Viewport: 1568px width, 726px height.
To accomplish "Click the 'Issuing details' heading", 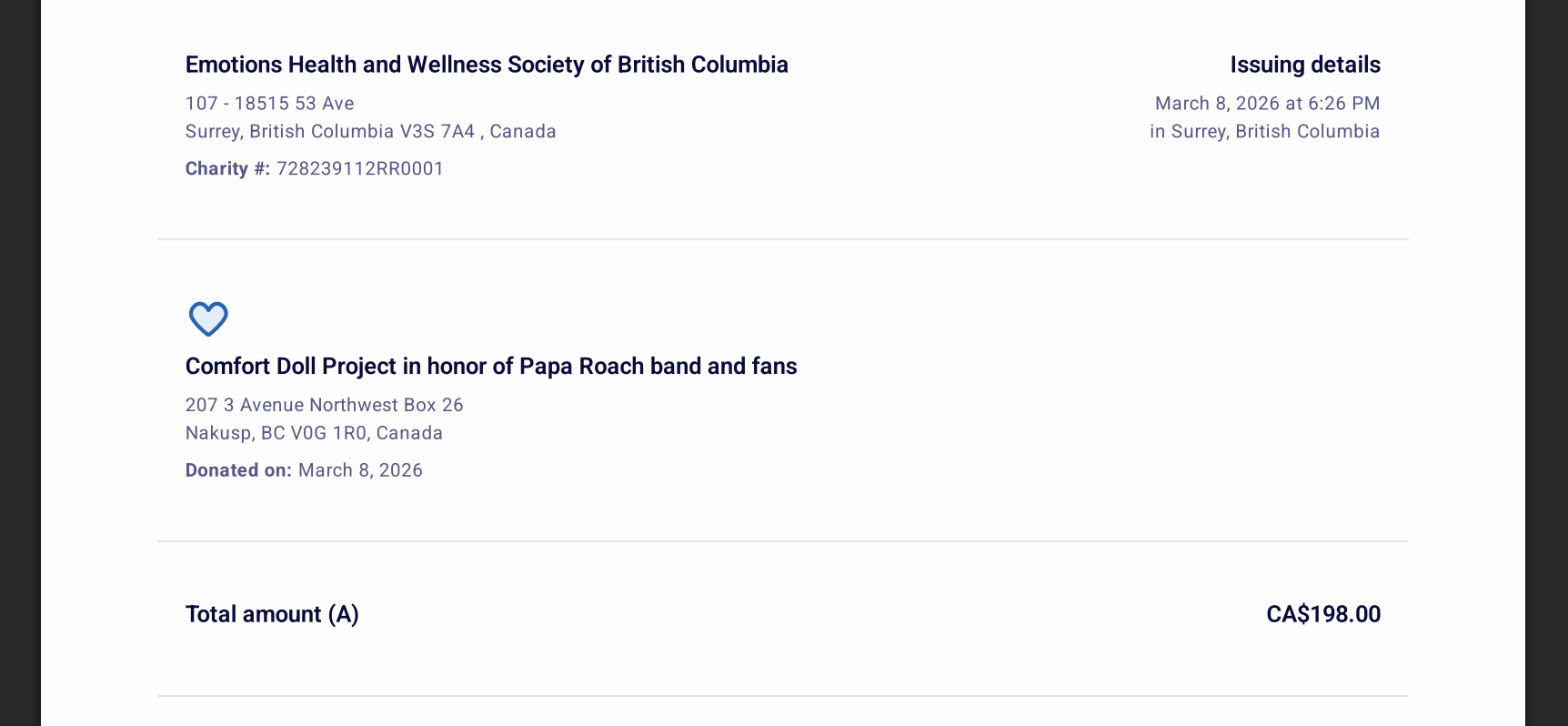I will click(x=1304, y=65).
